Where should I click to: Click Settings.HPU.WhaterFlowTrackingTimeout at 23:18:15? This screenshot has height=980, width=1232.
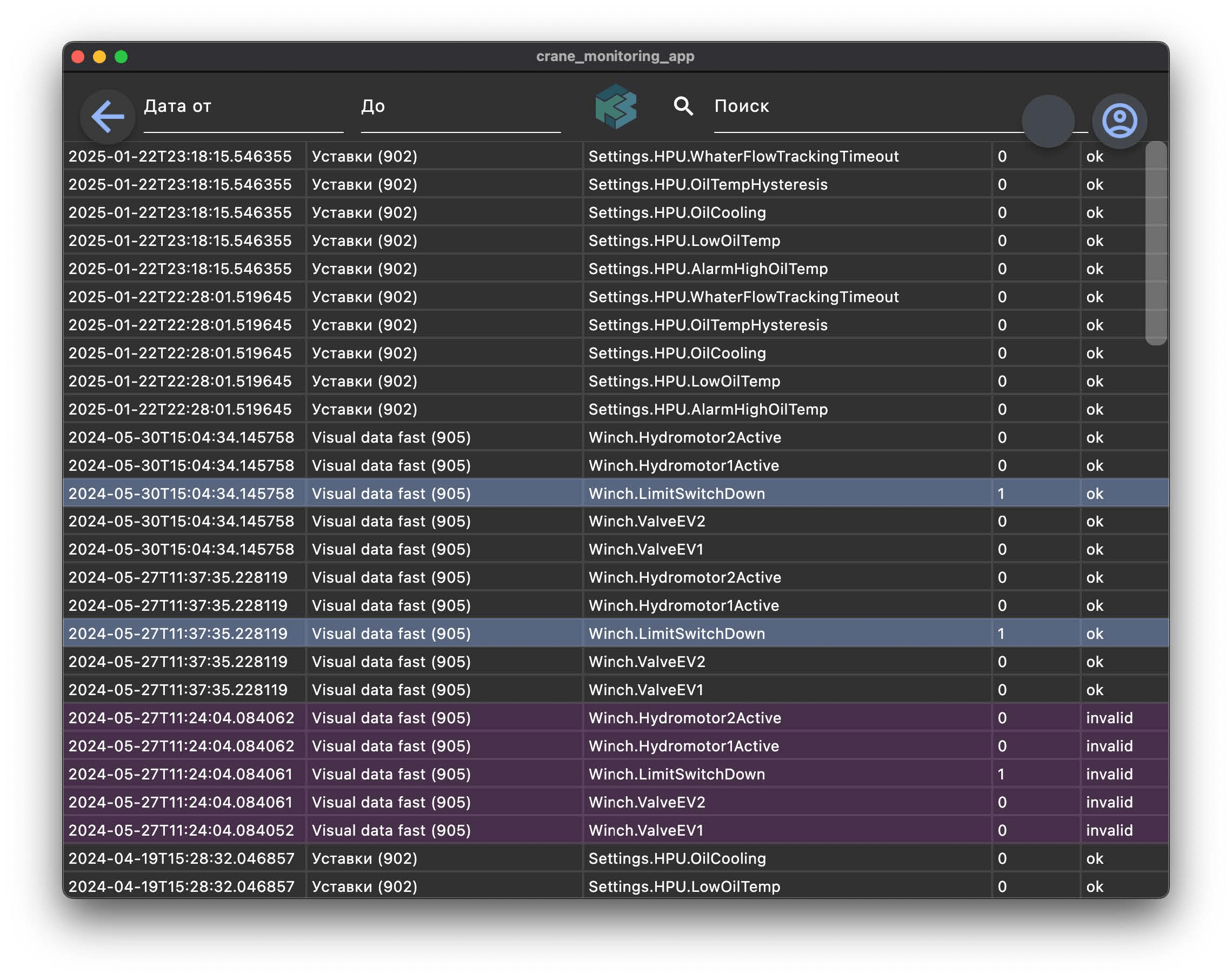pyautogui.click(x=743, y=156)
